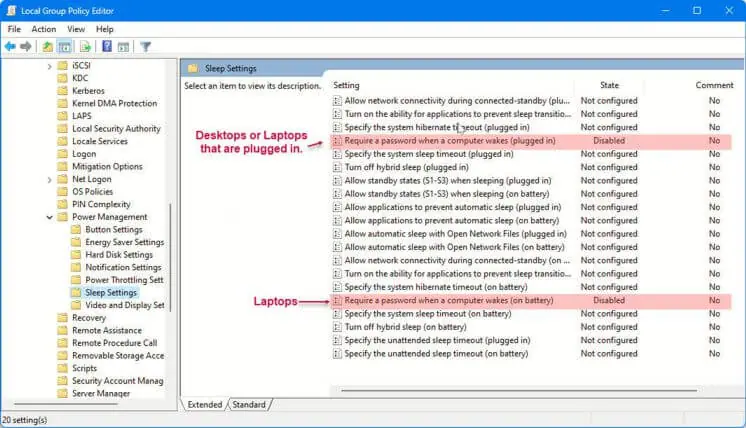Select Security Account Manager tree item

click(117, 381)
